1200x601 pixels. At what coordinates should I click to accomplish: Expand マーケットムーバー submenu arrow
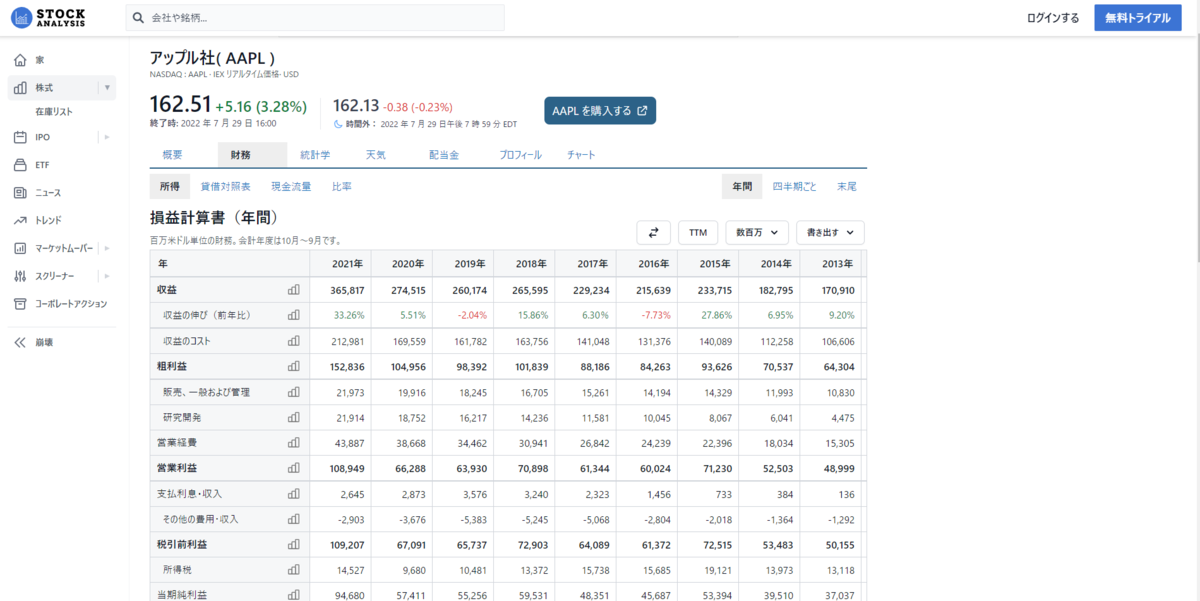107,248
